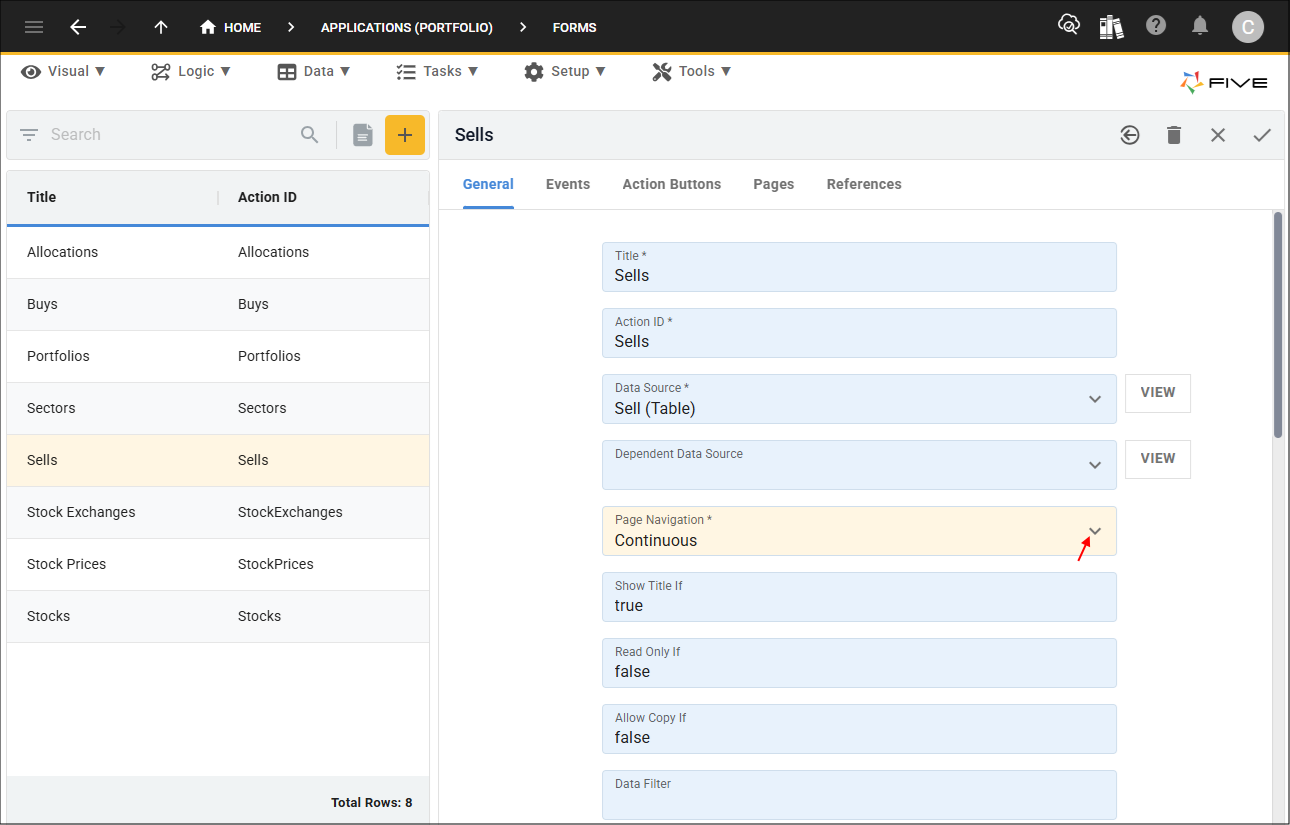Go up one level with up arrow
The width and height of the screenshot is (1290, 825).
(x=161, y=27)
